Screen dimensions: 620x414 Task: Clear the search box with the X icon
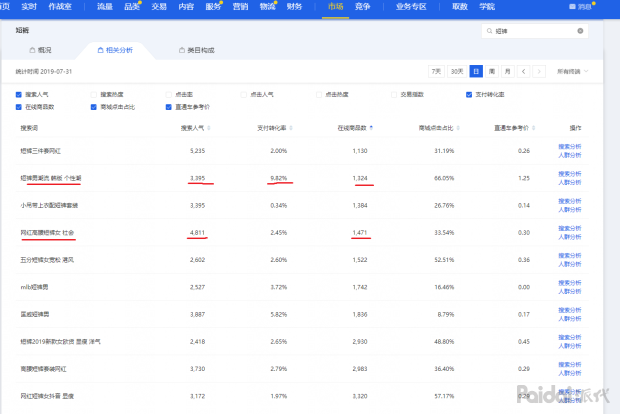tap(580, 31)
